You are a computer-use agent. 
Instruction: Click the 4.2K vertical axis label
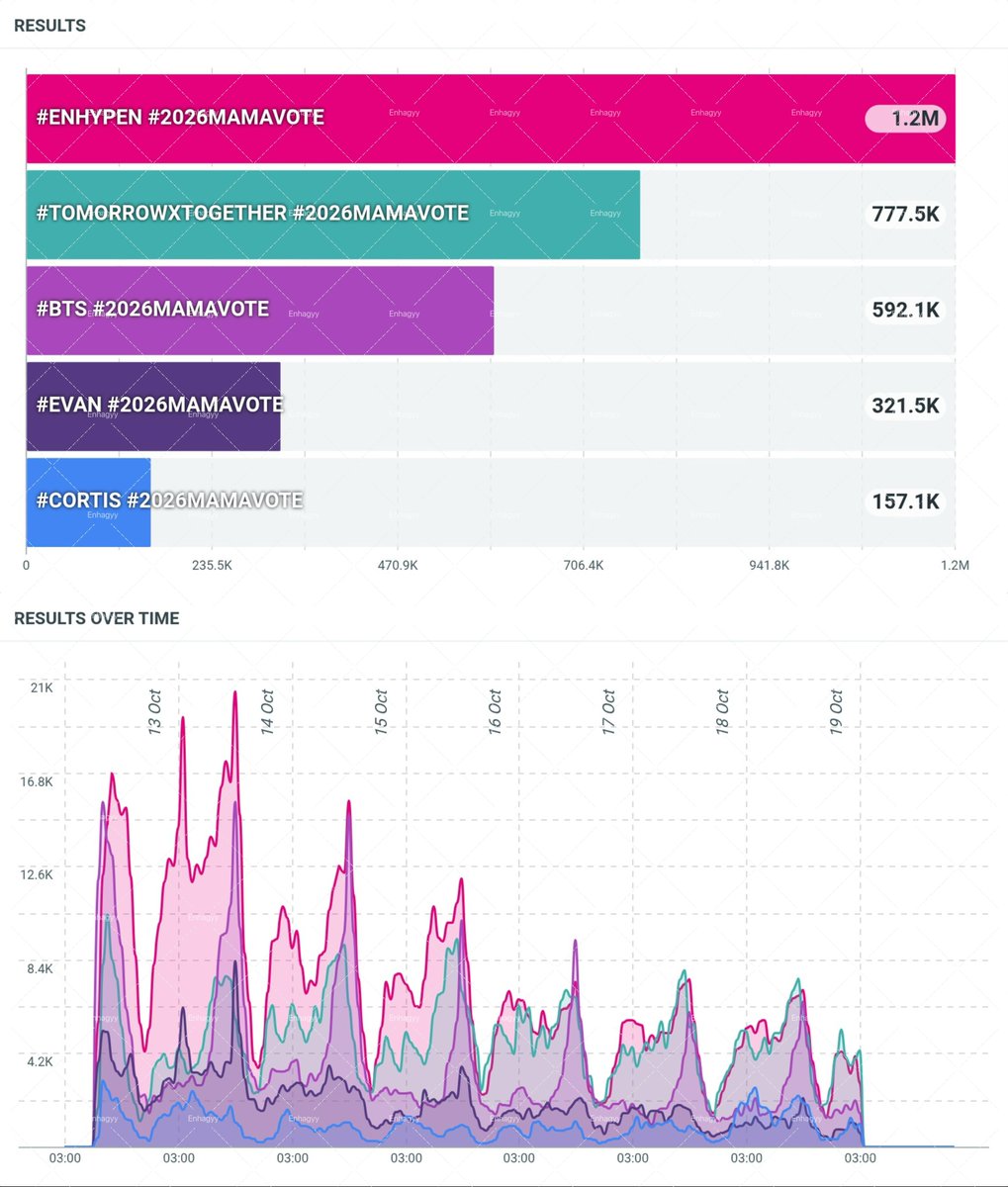(41, 1061)
